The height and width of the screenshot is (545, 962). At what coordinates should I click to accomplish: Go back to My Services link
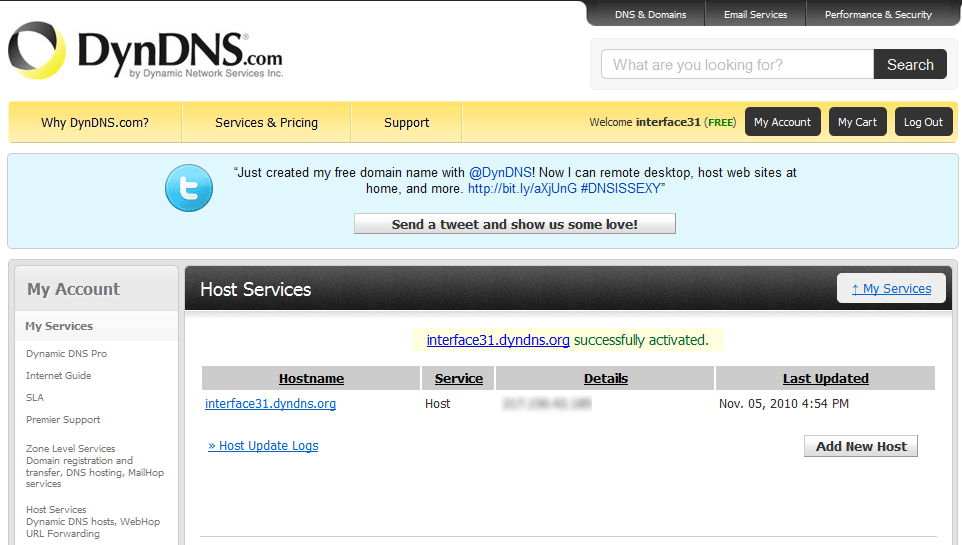[x=891, y=288]
